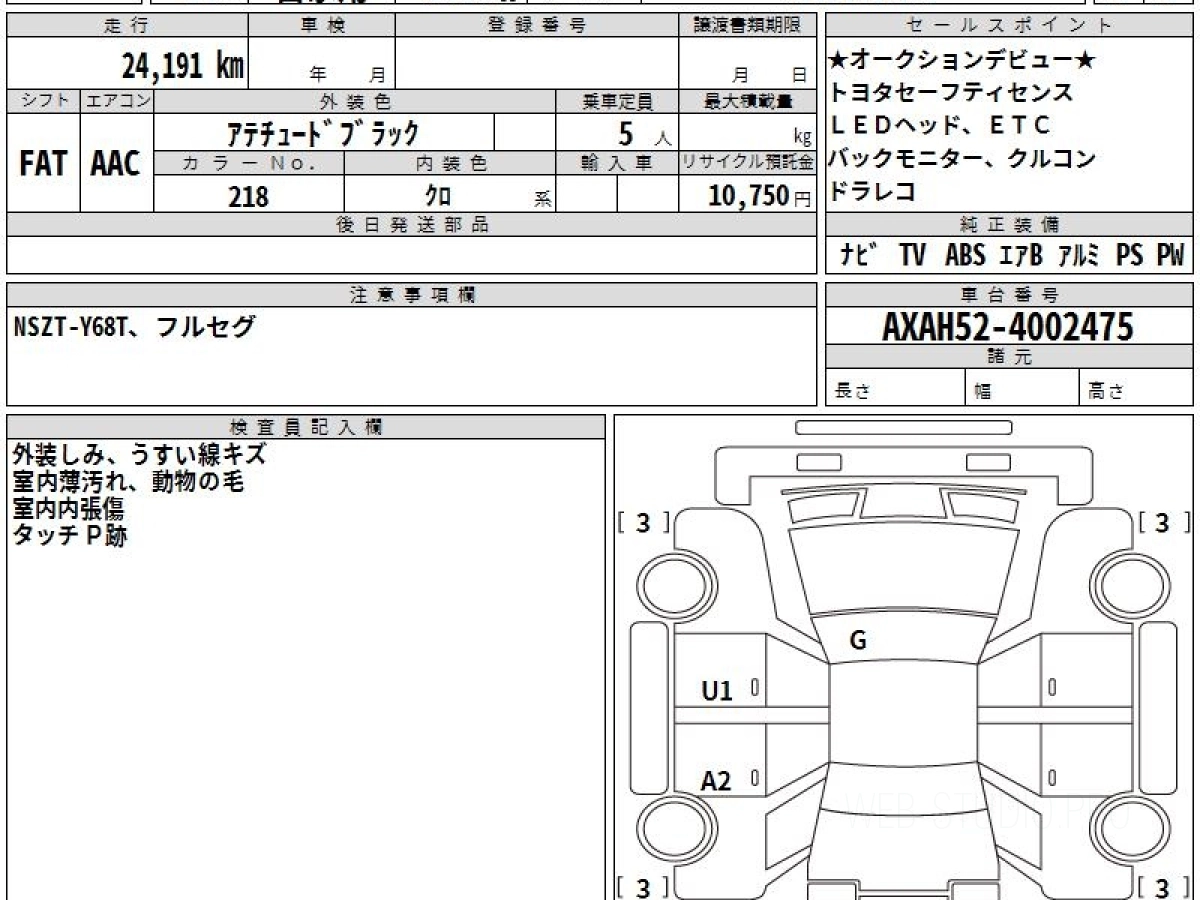Select the LEDヘッド、ETC line
The height and width of the screenshot is (900, 1200).
pyautogui.click(x=940, y=125)
